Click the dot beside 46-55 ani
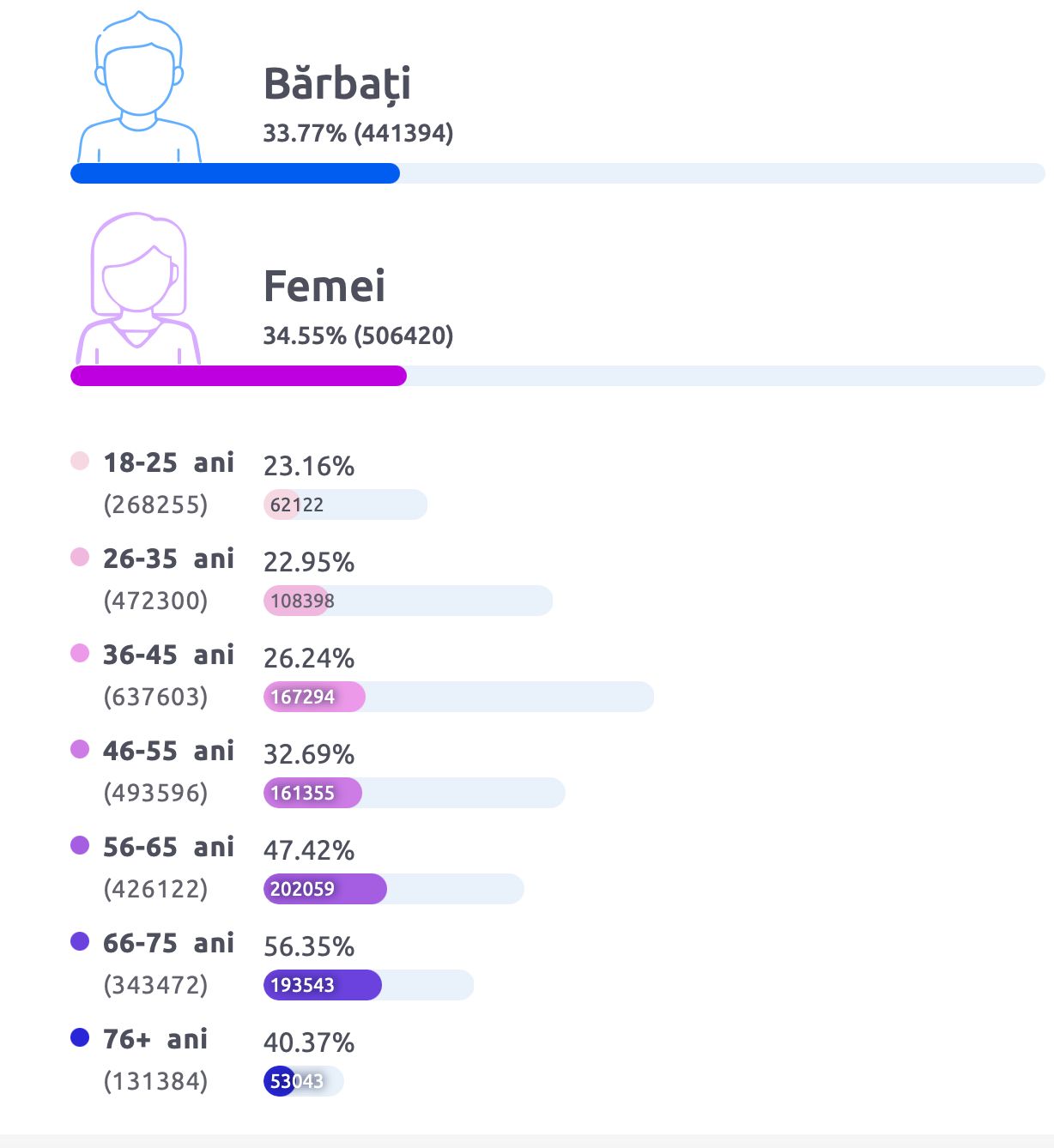 tap(80, 749)
